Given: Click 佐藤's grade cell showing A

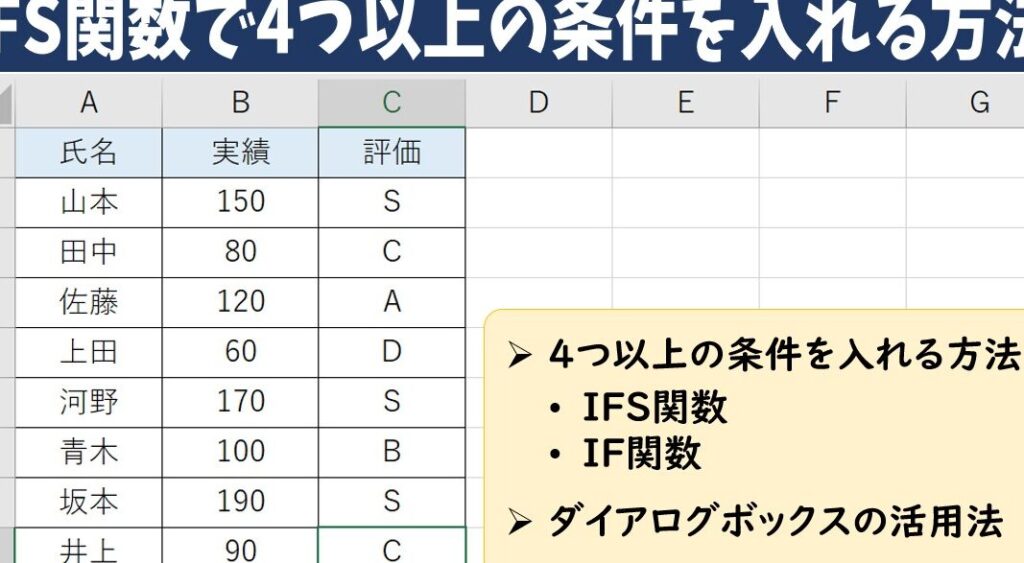Looking at the screenshot, I should click(392, 302).
